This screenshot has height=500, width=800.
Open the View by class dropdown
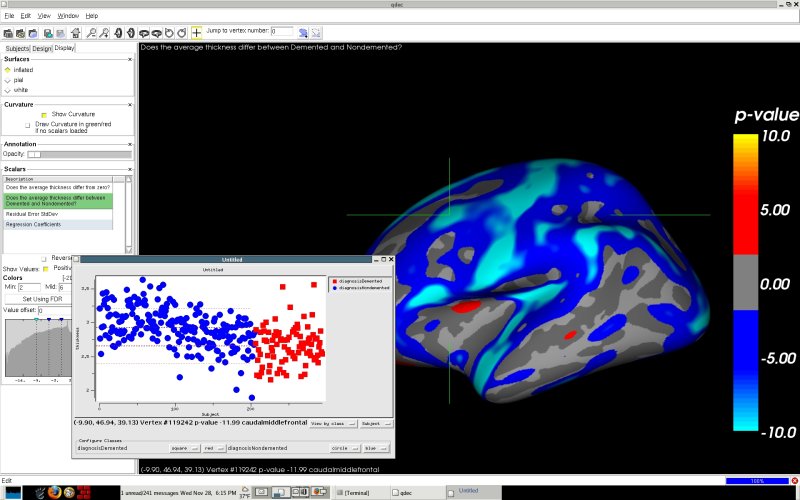[x=332, y=423]
